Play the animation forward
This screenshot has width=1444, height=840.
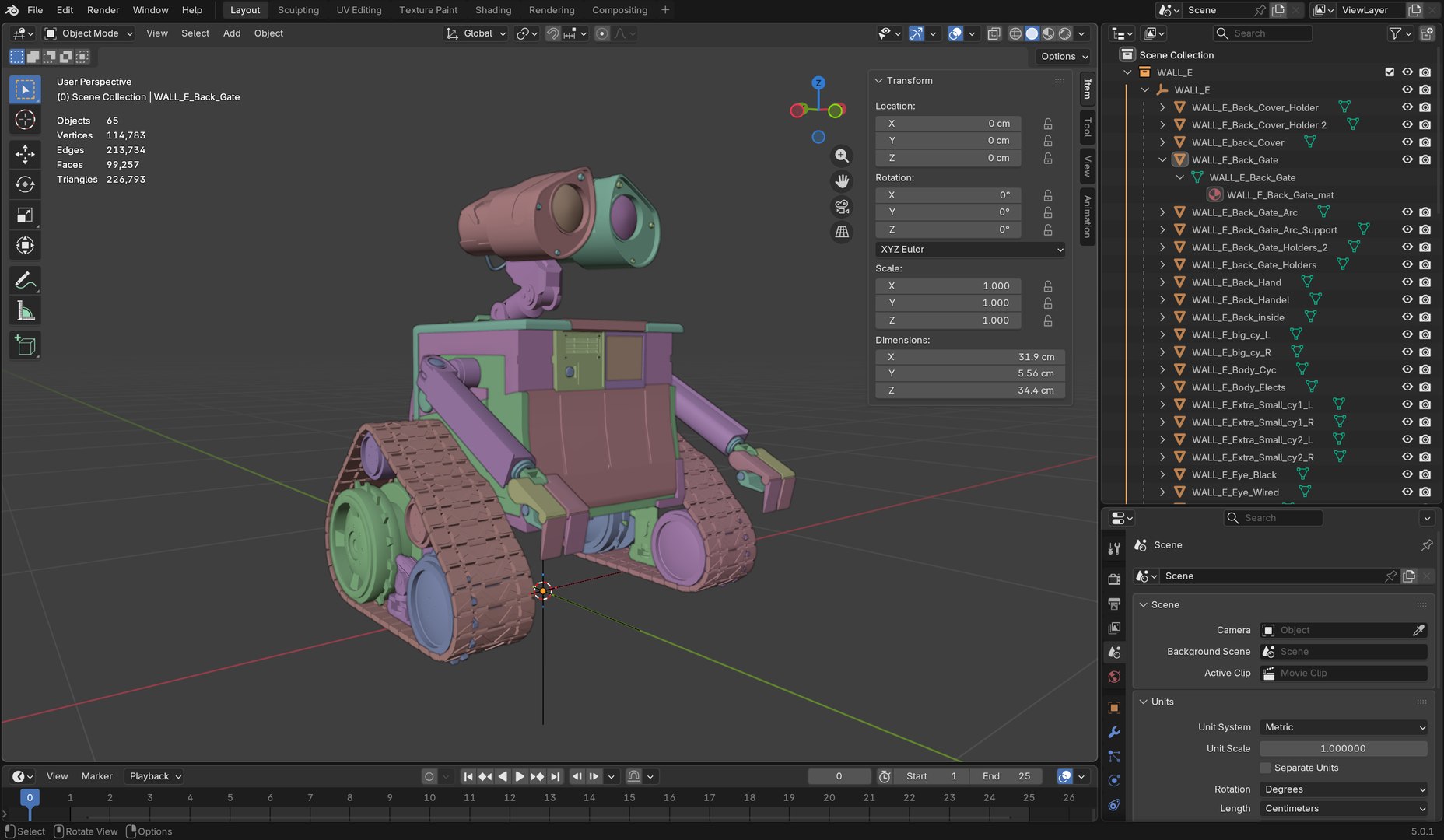[x=520, y=776]
